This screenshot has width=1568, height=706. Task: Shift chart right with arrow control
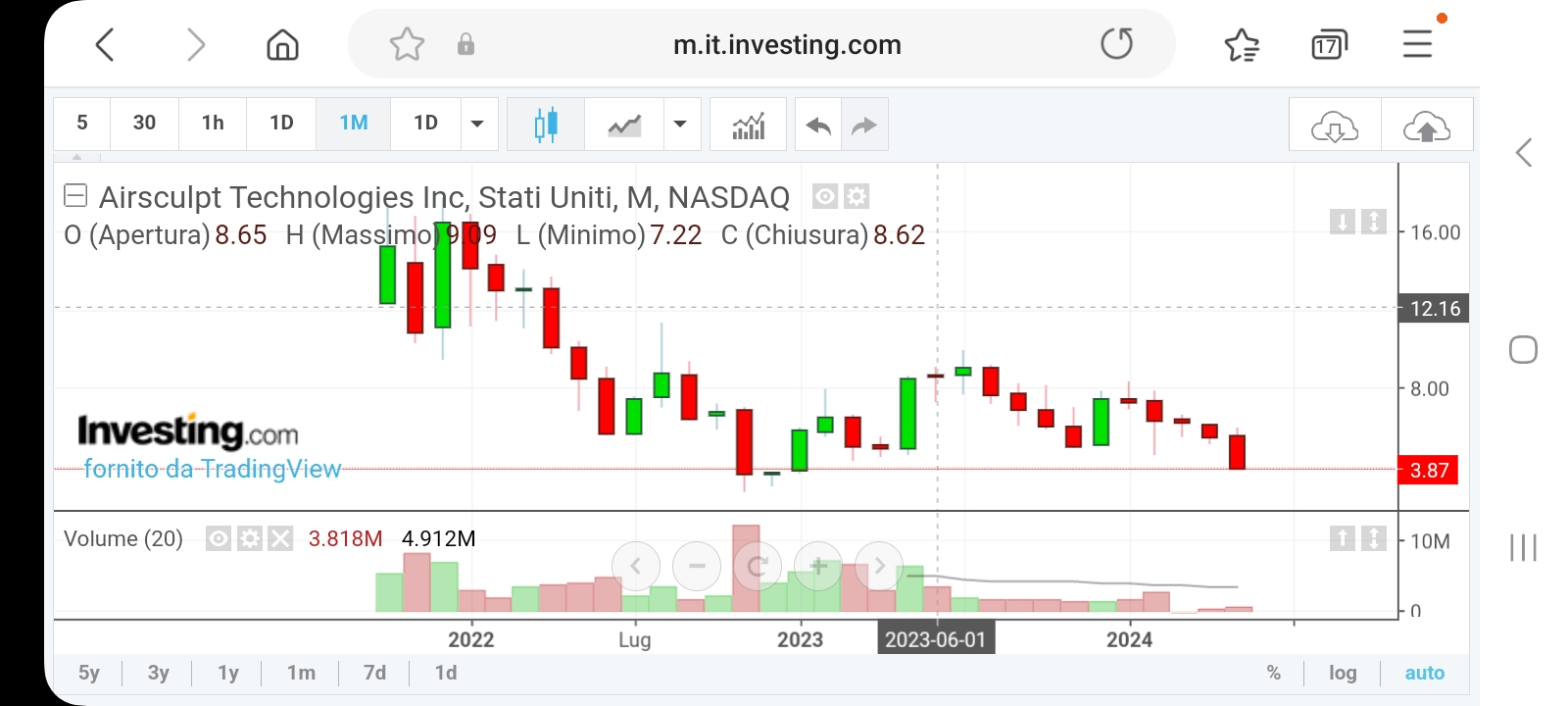(879, 566)
